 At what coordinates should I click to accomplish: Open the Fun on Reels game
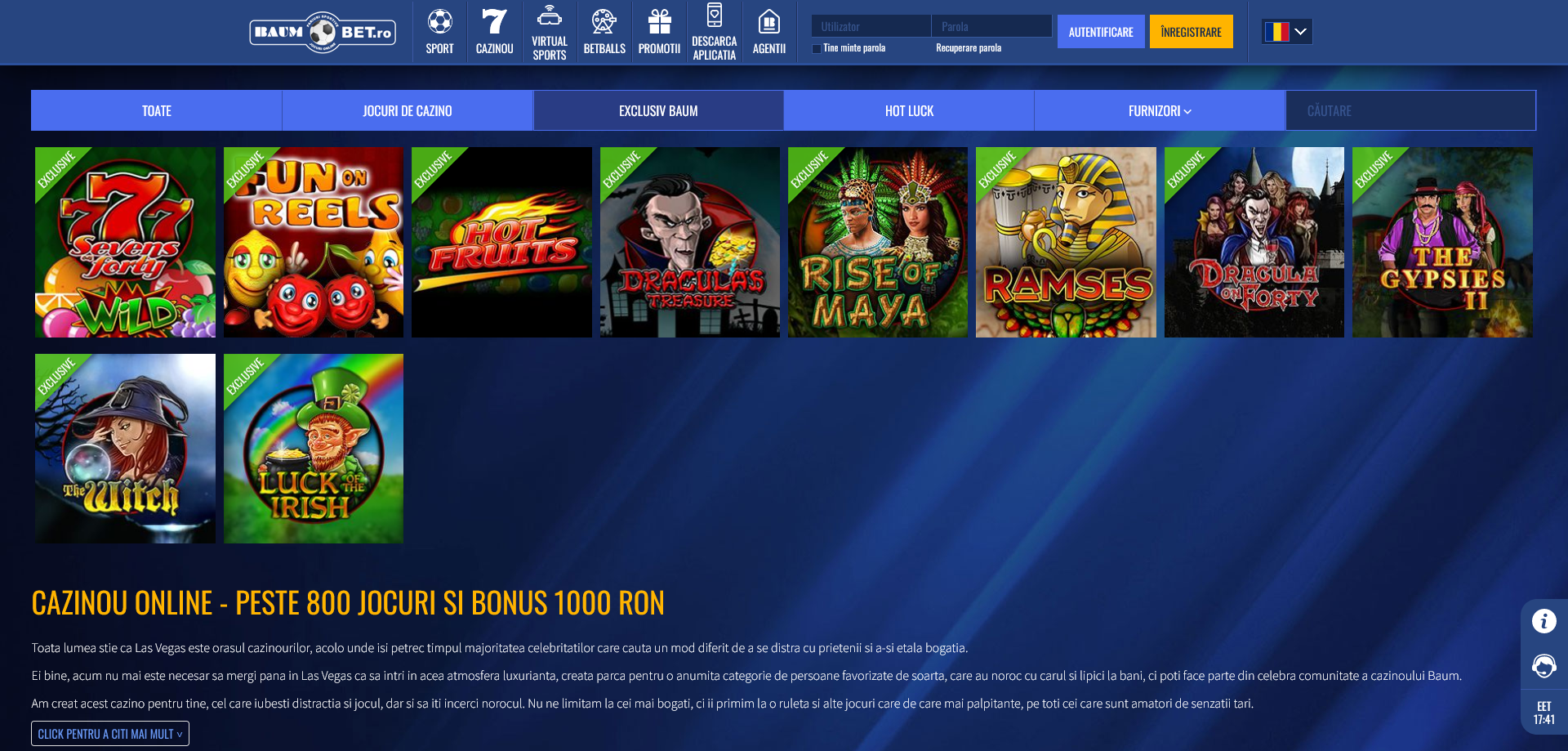tap(314, 242)
